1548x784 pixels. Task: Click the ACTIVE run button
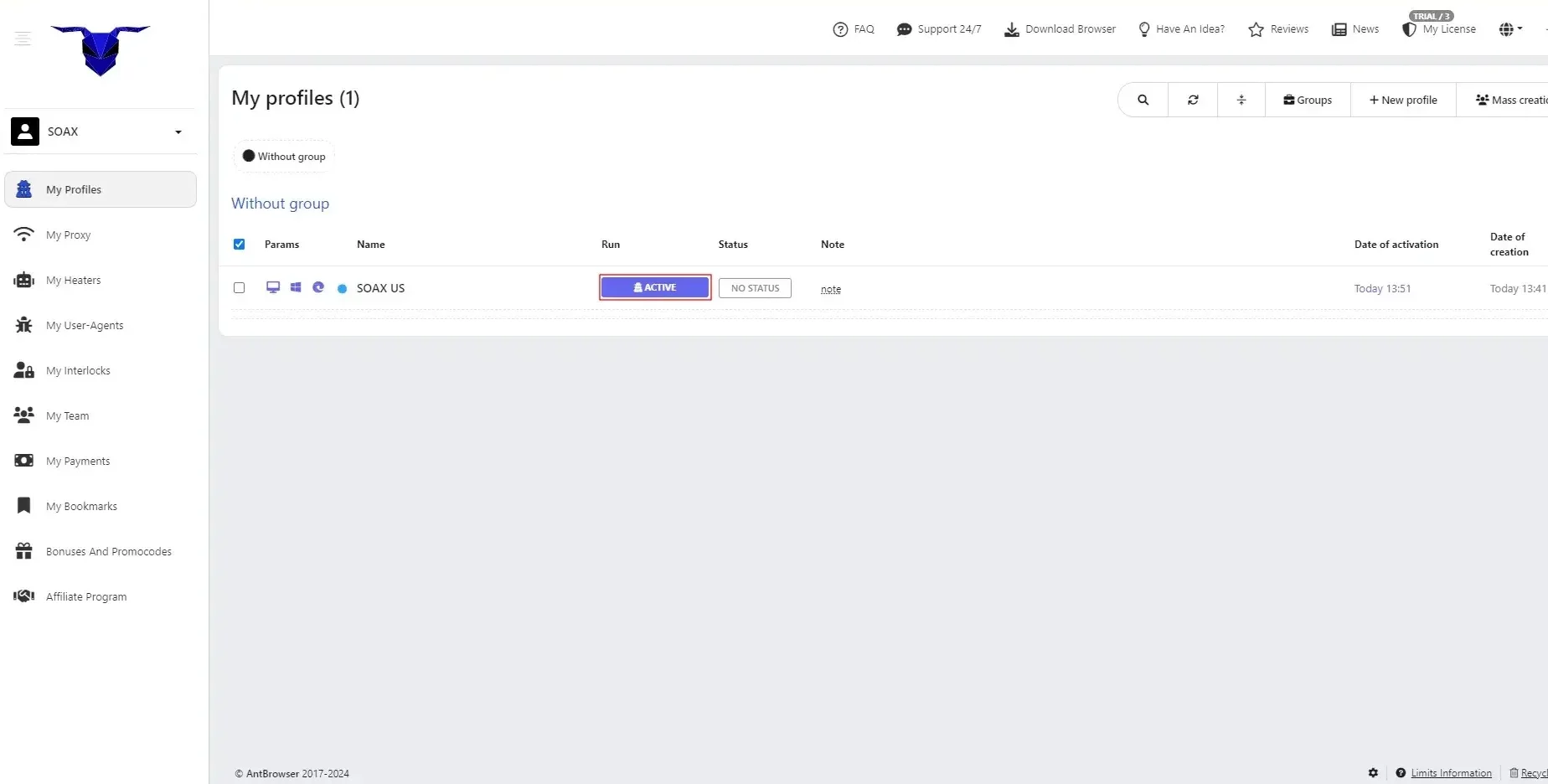coord(655,287)
